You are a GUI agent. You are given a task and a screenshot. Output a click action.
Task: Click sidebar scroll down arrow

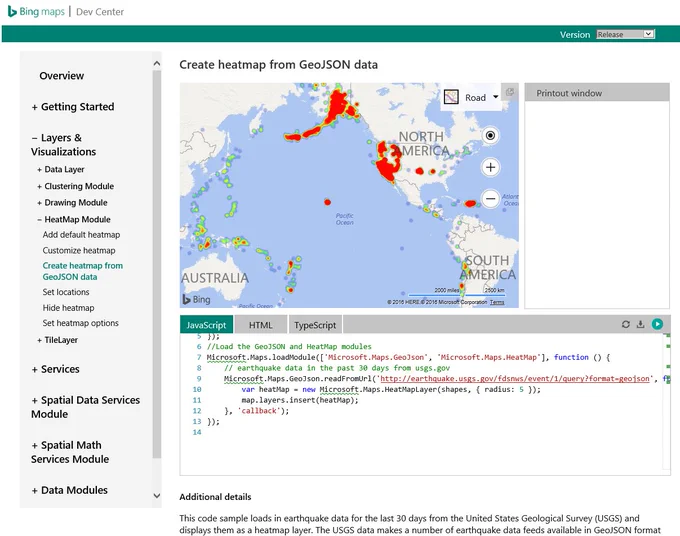click(157, 496)
